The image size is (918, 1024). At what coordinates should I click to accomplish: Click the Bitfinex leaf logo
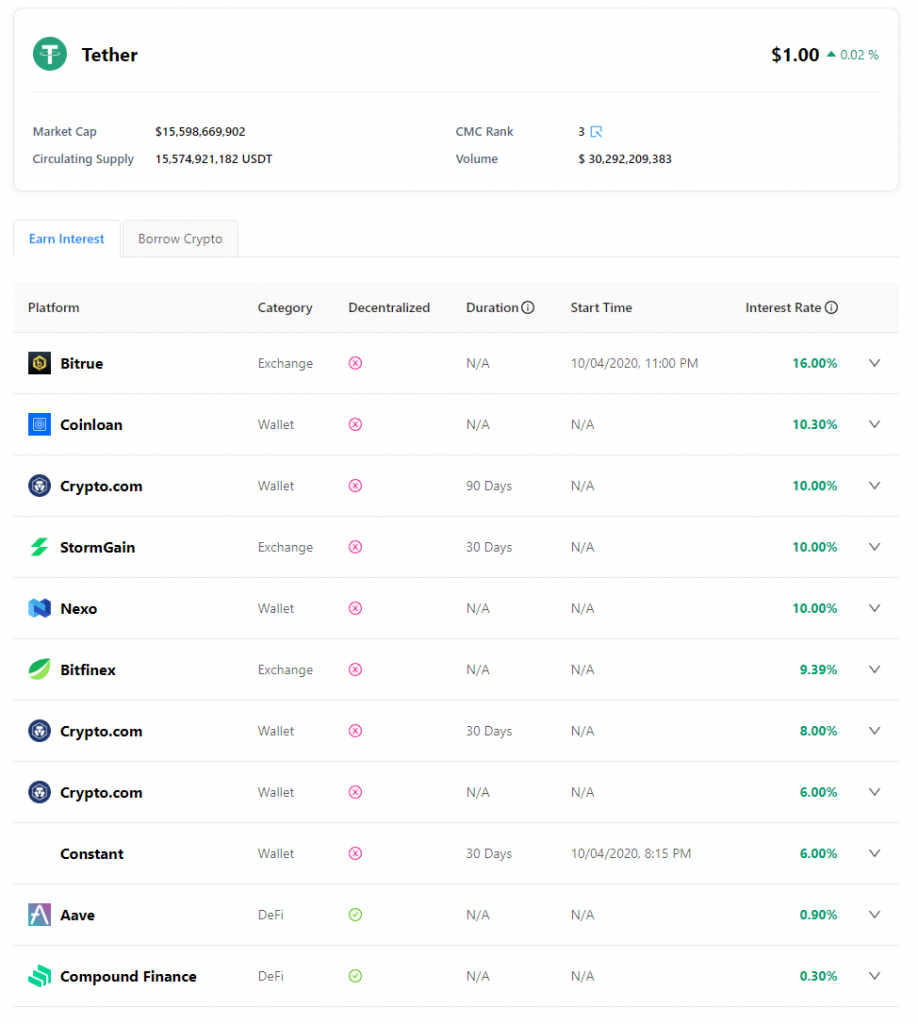[39, 670]
